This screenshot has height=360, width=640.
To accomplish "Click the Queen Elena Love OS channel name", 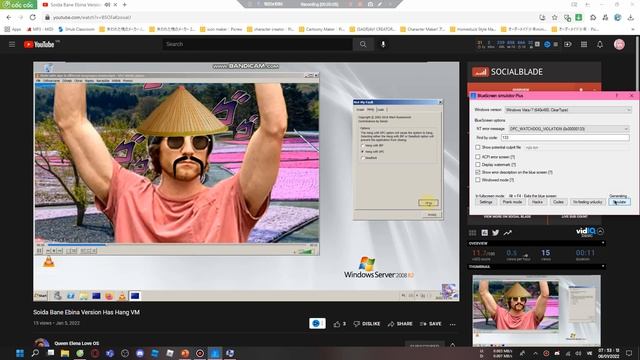I will [76, 343].
